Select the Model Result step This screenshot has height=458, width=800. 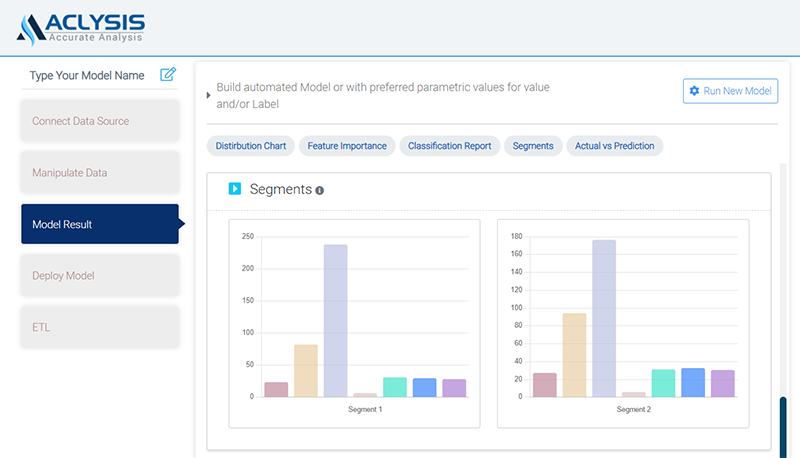tap(99, 224)
